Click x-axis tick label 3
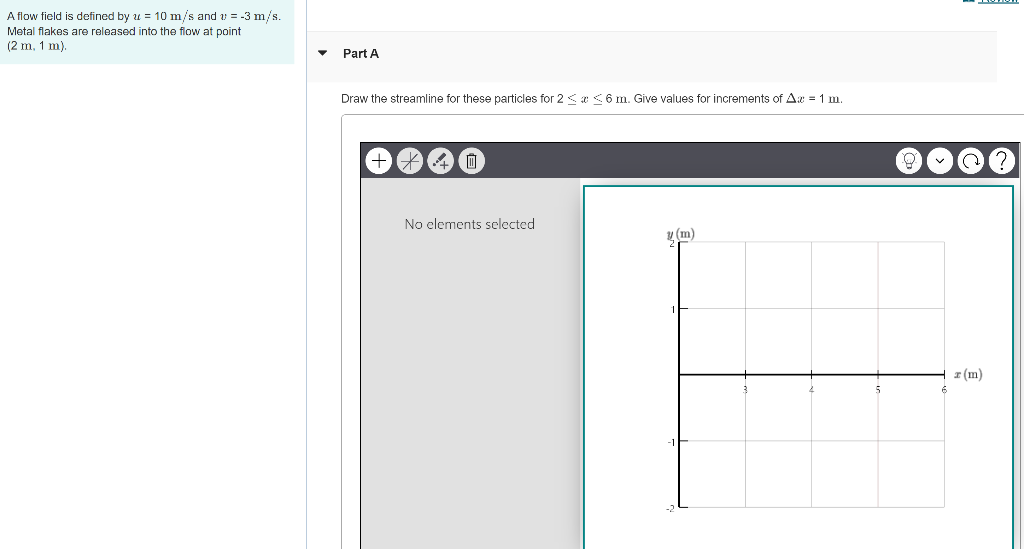 [745, 390]
